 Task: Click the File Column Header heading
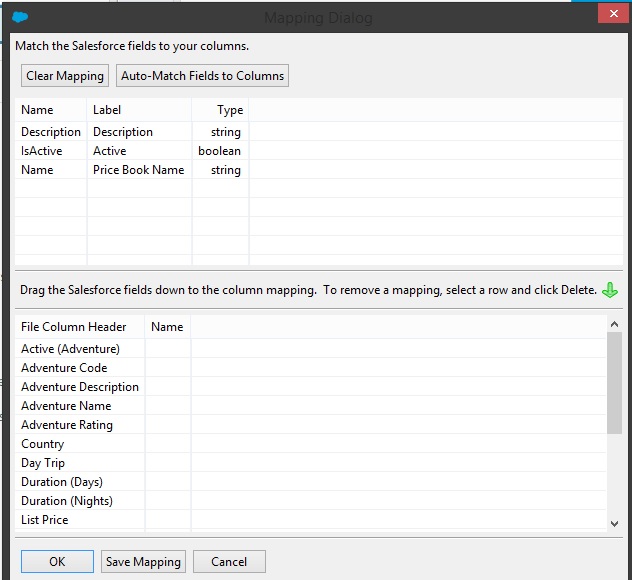(x=74, y=327)
